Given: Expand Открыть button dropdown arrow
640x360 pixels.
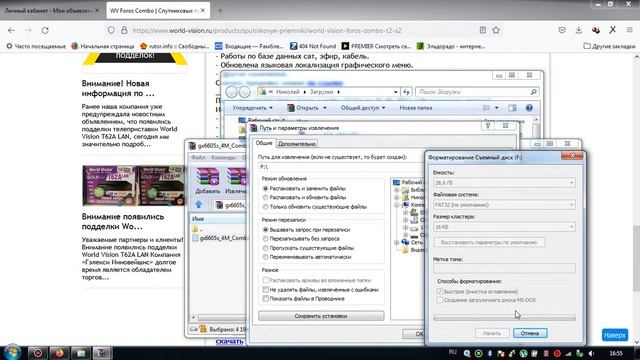Looking at the screenshot, I should [x=325, y=108].
